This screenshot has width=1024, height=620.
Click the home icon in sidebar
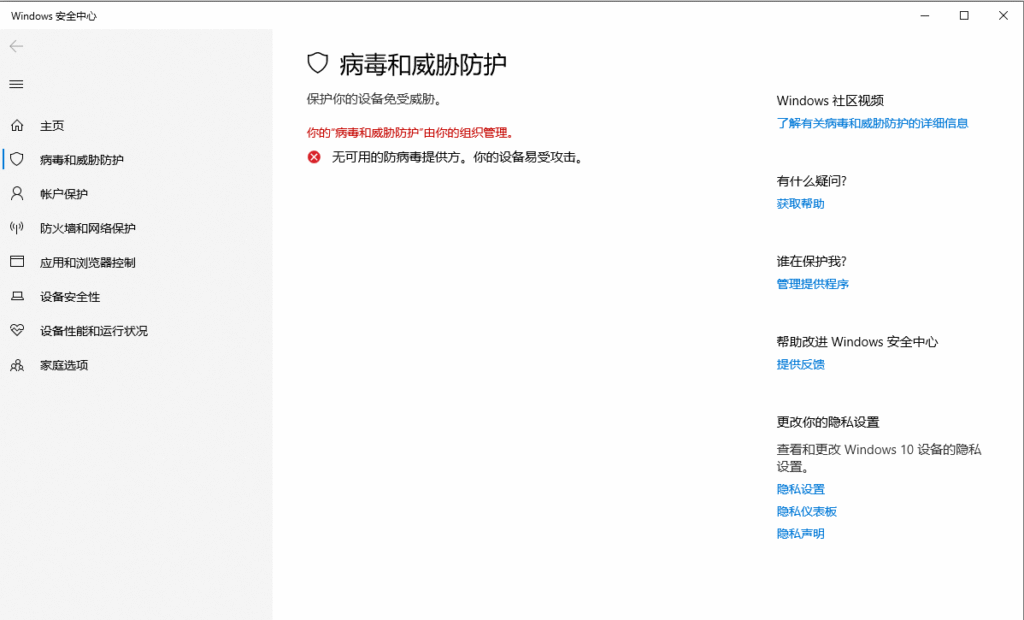[x=17, y=125]
